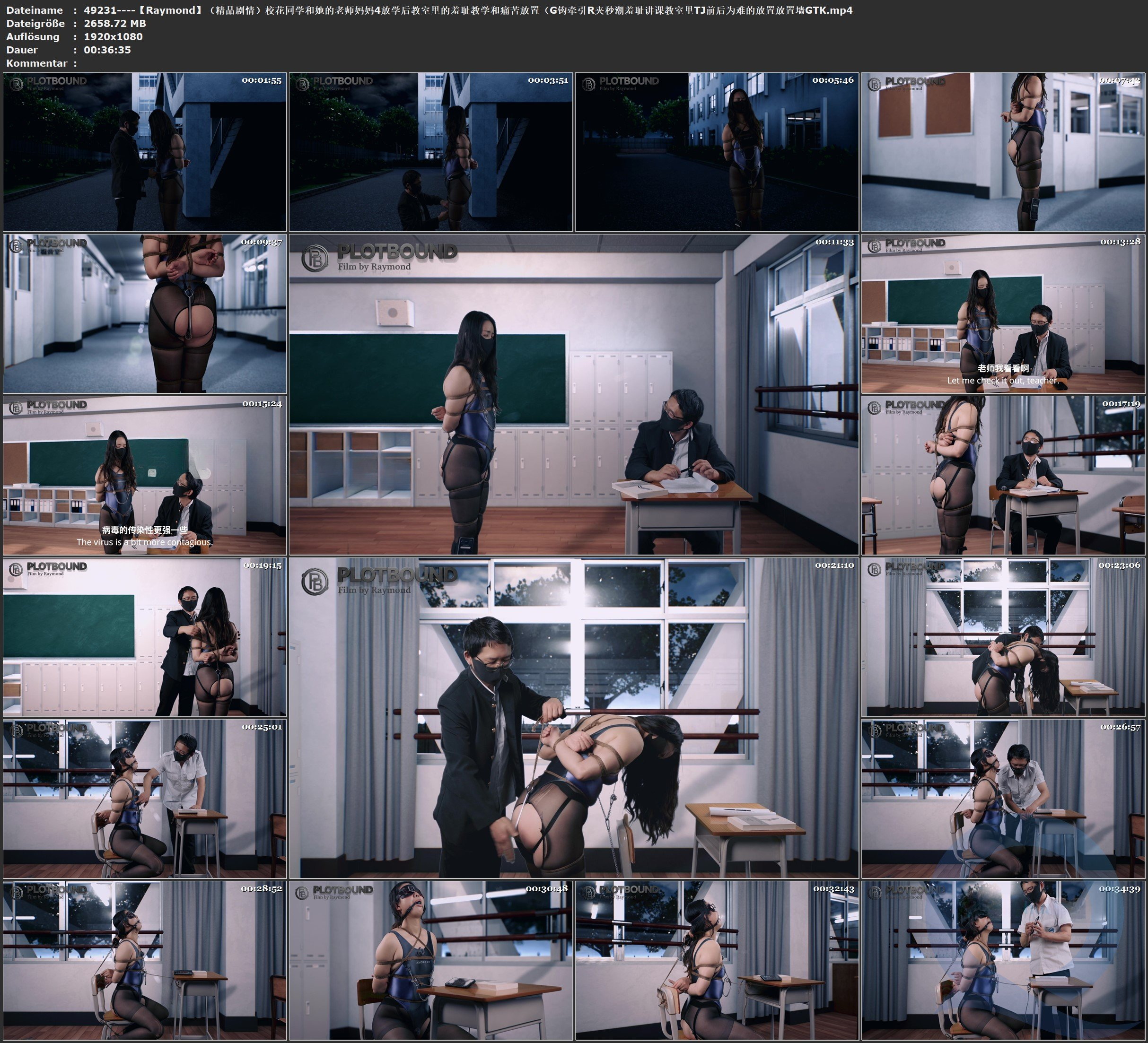Click the thumbnail at 00:13:28
Viewport: 1148px width, 1043px height.
[x=1003, y=313]
